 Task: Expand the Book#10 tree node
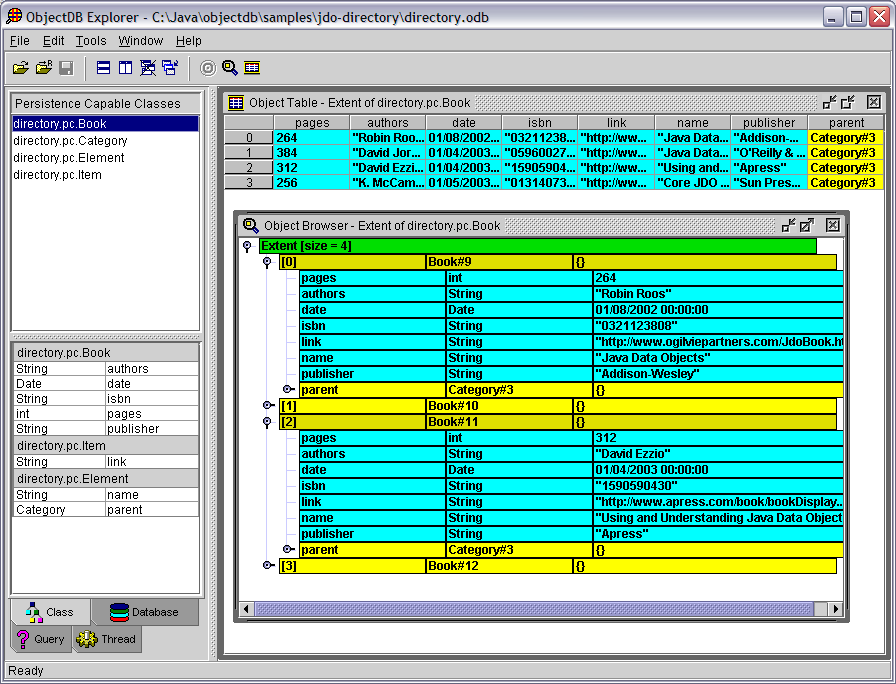click(x=268, y=406)
